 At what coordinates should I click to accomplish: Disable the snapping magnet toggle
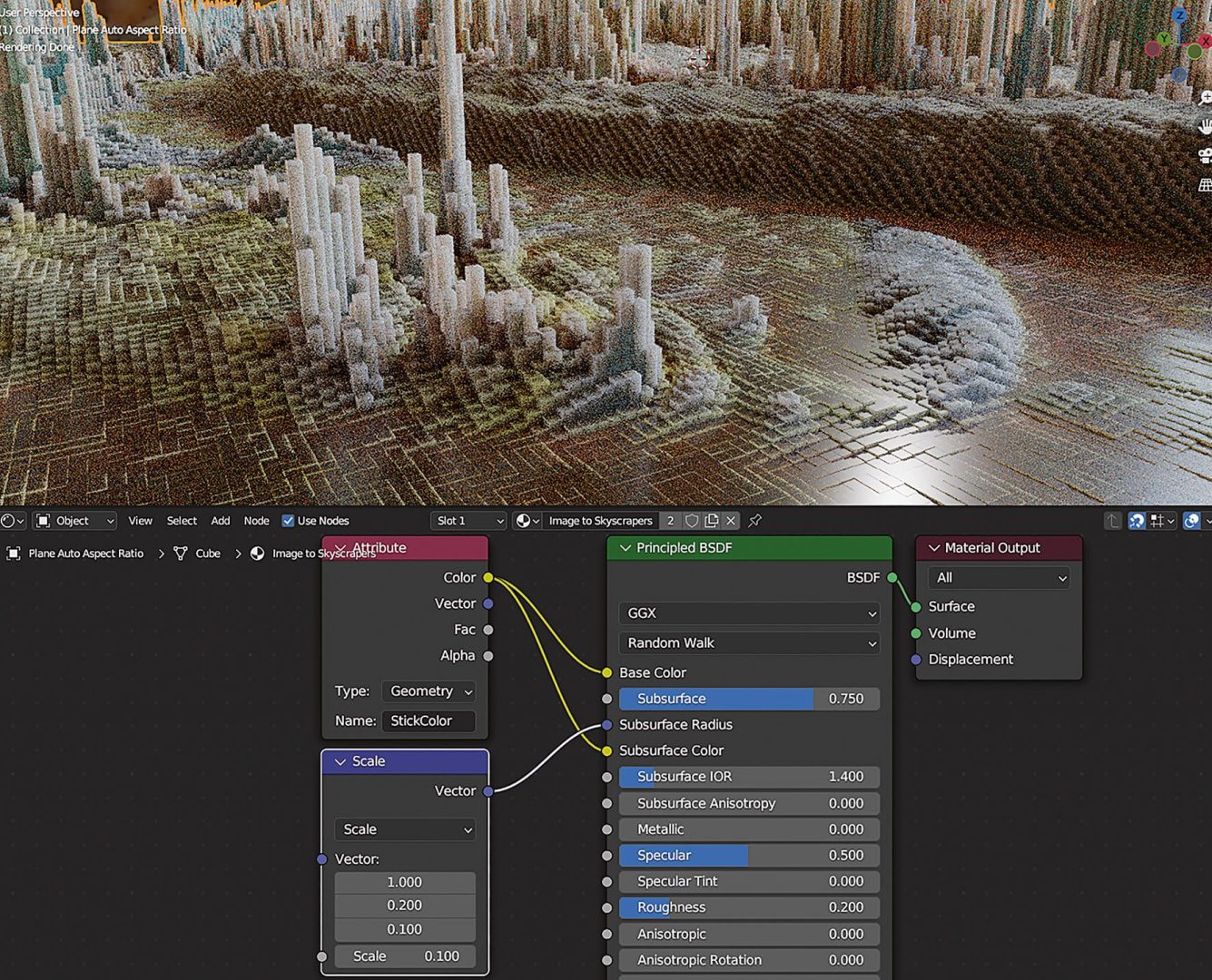1137,520
